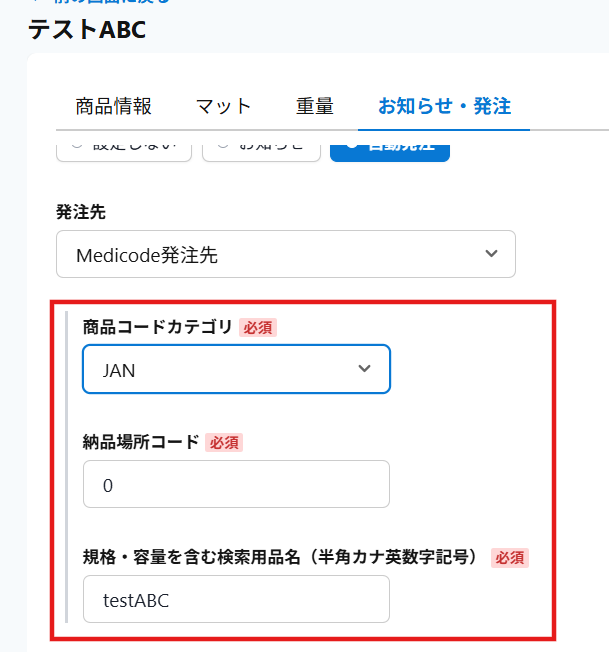Click the input field containing testABC
The image size is (609, 652).
click(x=236, y=599)
